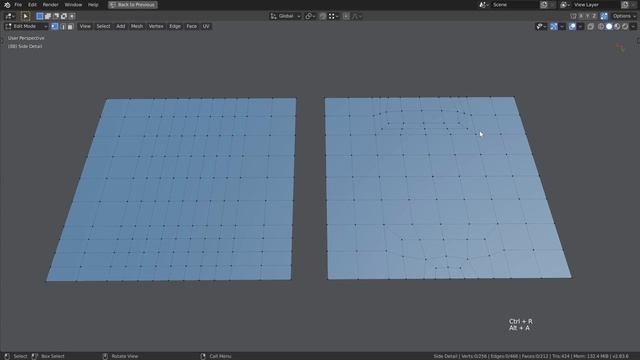The image size is (640, 360).
Task: Choose the subtract selection mode icon
Action: coord(56,16)
